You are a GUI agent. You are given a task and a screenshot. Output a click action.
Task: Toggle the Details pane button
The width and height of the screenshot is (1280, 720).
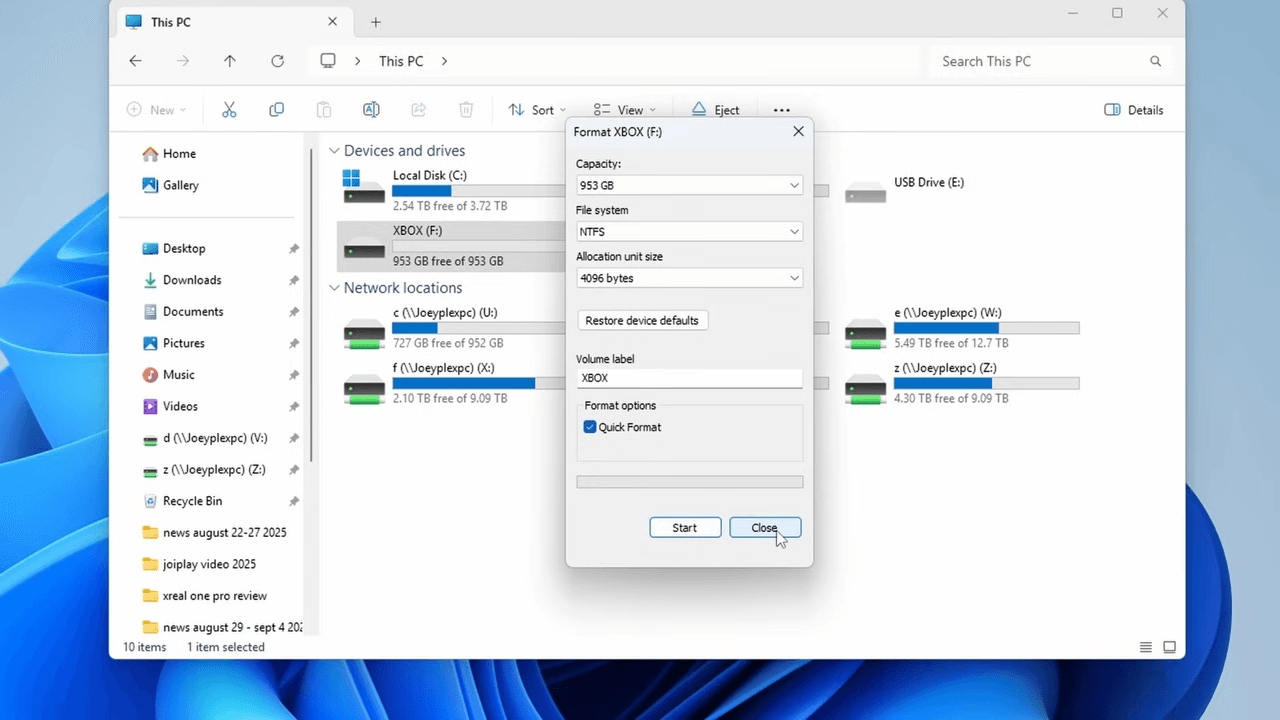1134,110
